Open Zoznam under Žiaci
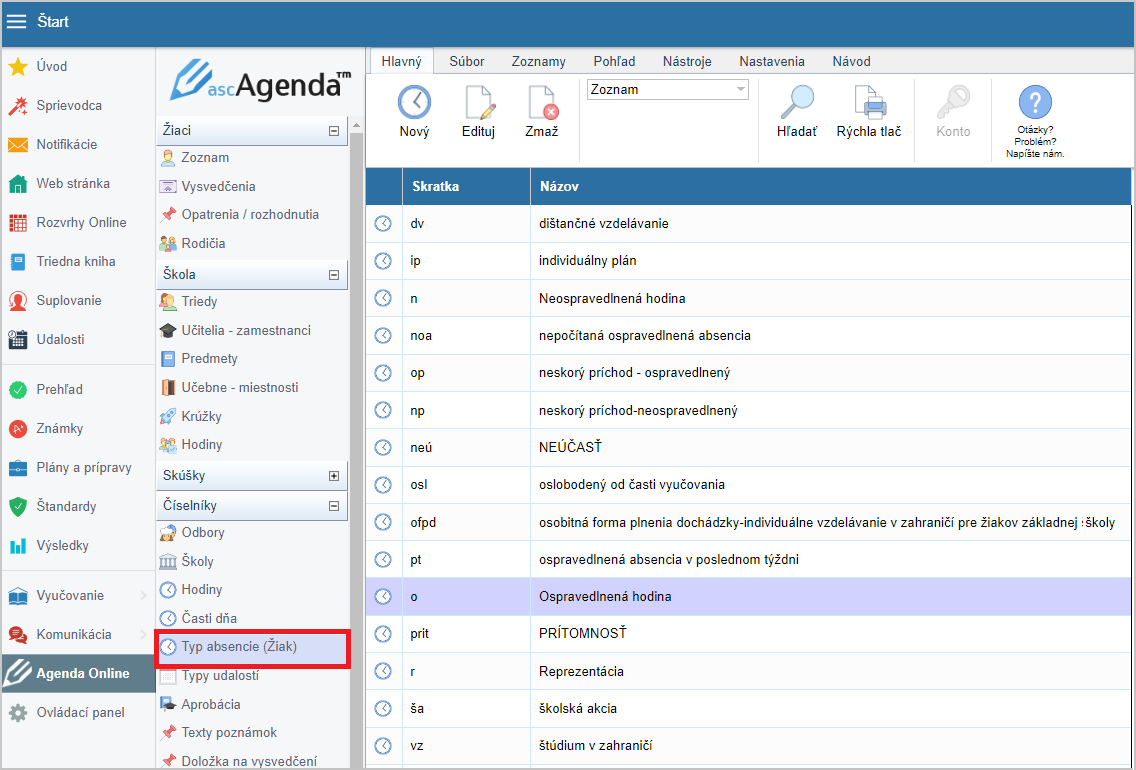 point(205,158)
